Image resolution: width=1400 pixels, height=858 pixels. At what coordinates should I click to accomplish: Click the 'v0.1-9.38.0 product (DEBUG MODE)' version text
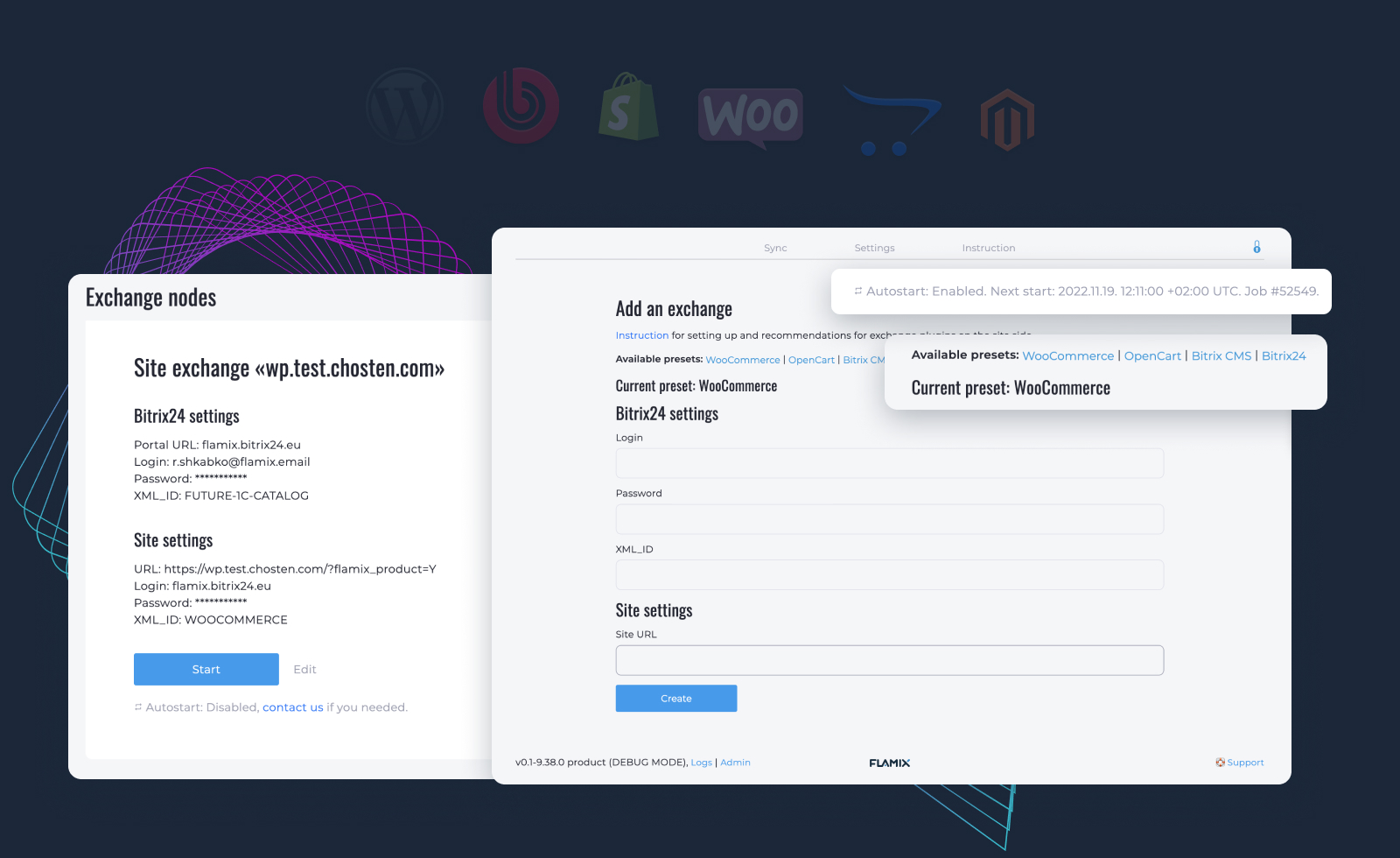click(x=601, y=763)
